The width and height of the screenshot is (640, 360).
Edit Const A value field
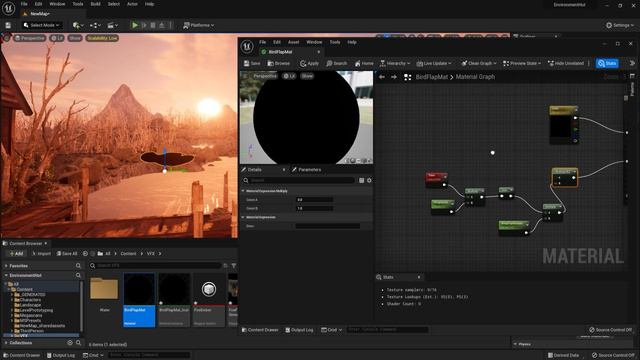(314, 200)
